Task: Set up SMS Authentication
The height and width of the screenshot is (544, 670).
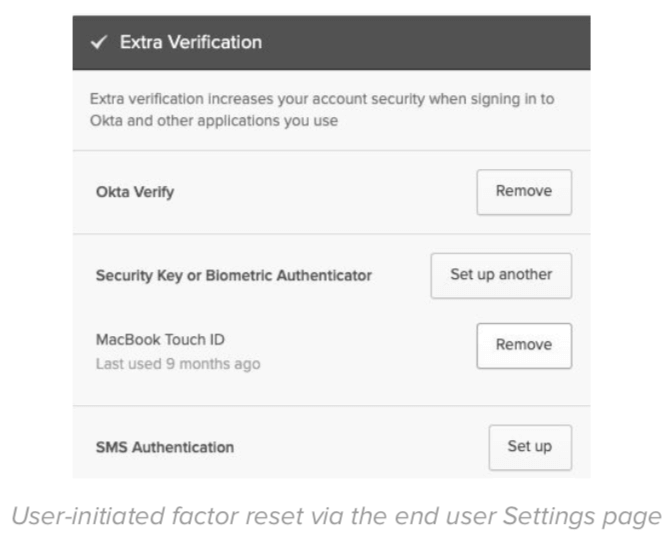Action: (529, 447)
